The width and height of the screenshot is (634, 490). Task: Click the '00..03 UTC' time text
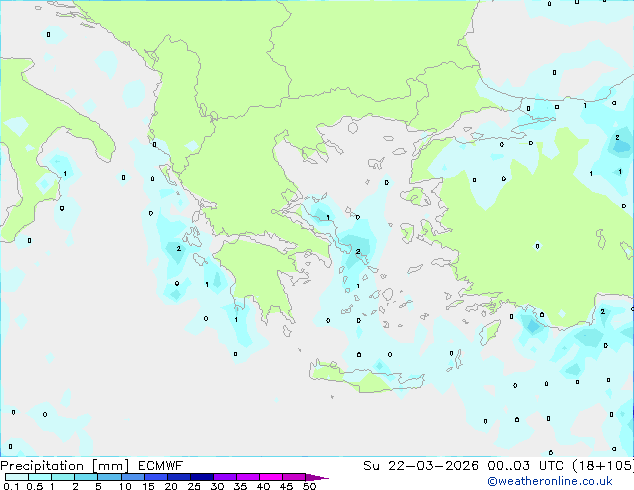pos(525,466)
